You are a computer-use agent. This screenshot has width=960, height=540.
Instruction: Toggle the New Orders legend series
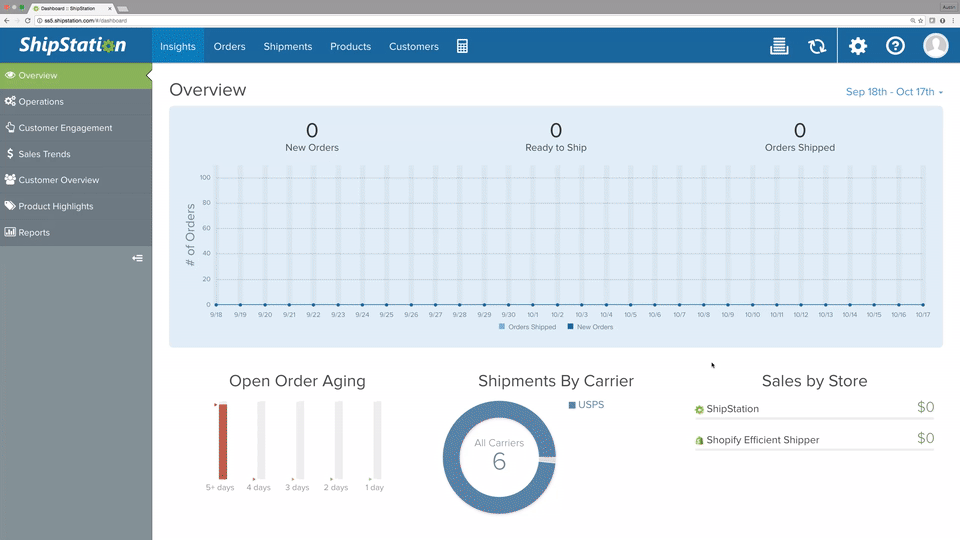pos(590,327)
